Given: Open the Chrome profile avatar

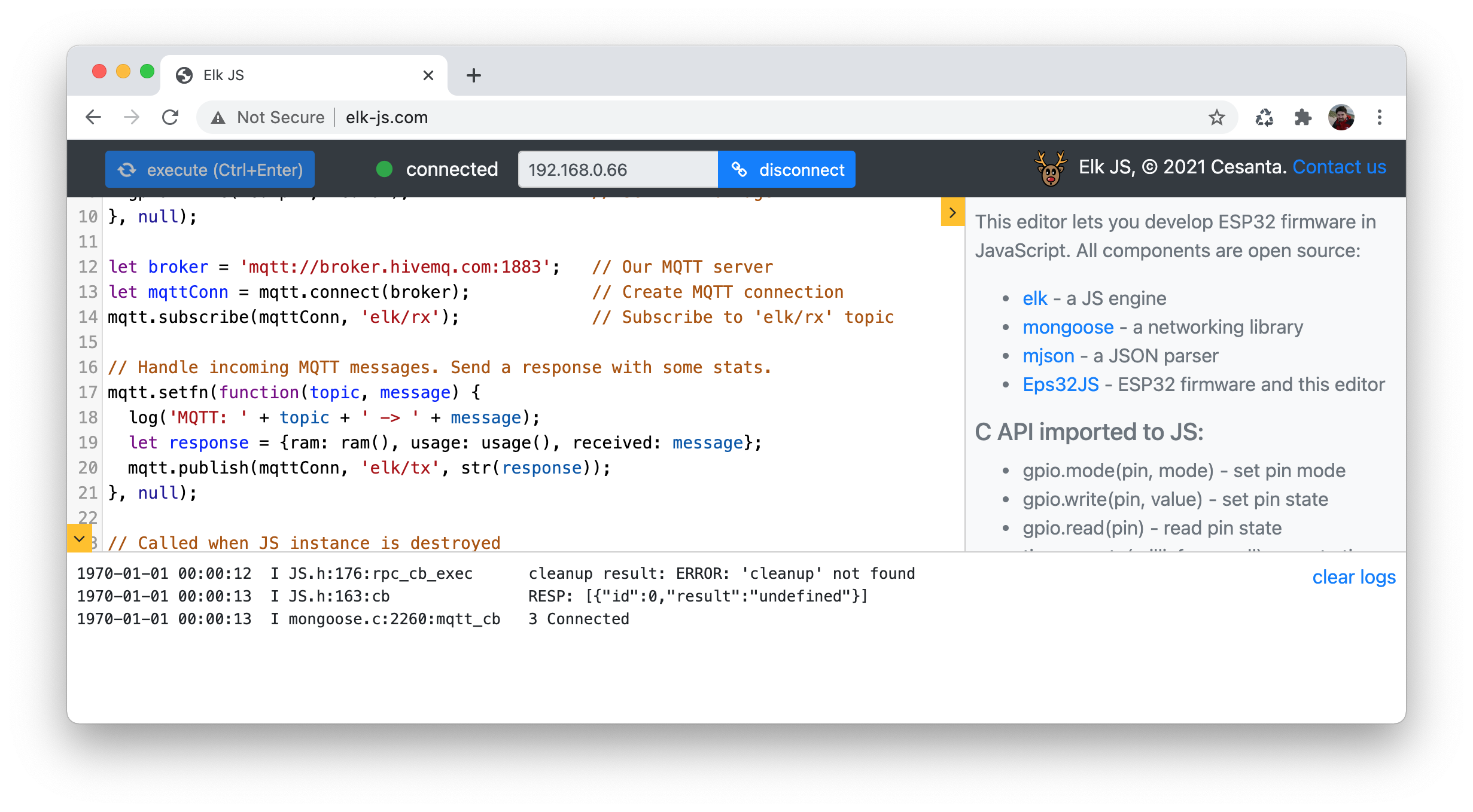Looking at the screenshot, I should (1341, 117).
